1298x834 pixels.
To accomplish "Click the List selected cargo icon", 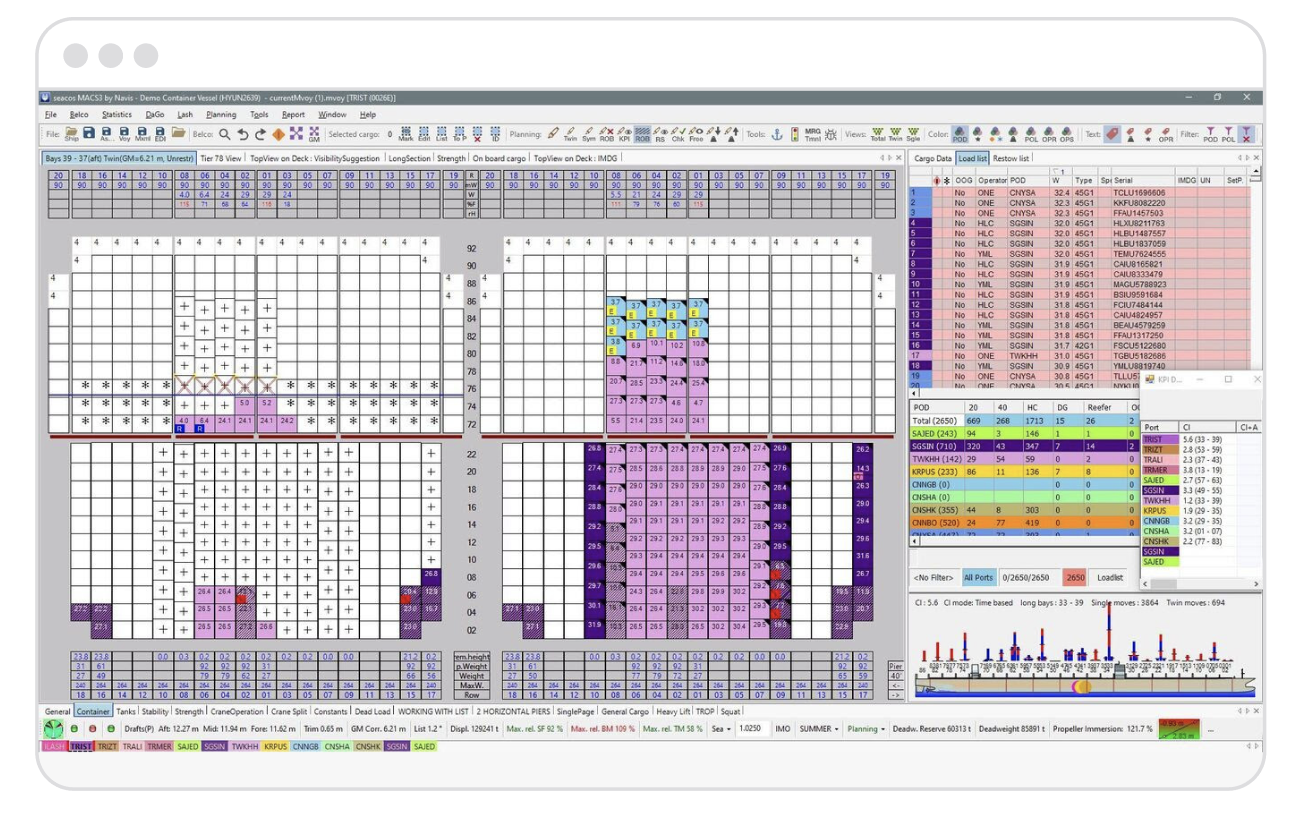I will [x=441, y=133].
